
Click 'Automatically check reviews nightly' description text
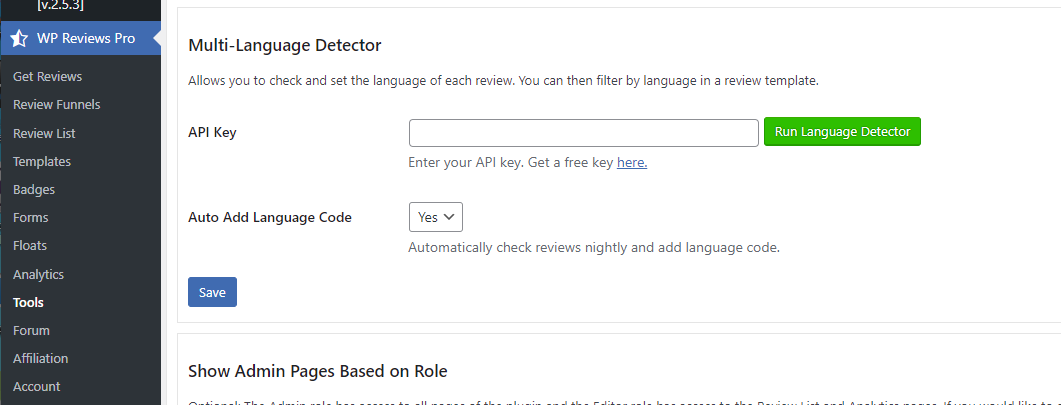(x=594, y=247)
